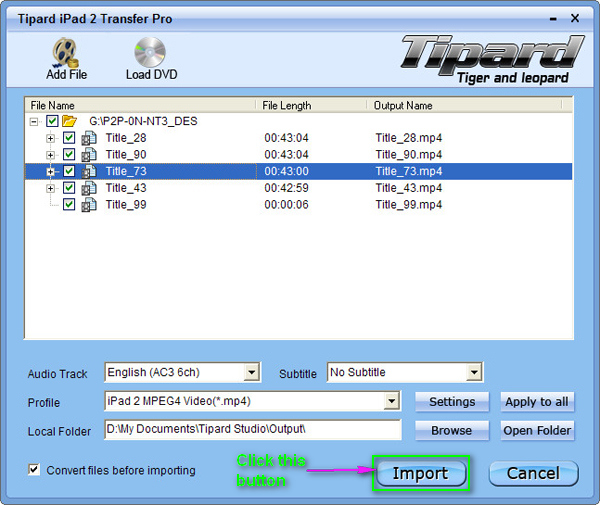The width and height of the screenshot is (600, 505).
Task: Click the Load DVD disc icon
Action: pos(150,52)
